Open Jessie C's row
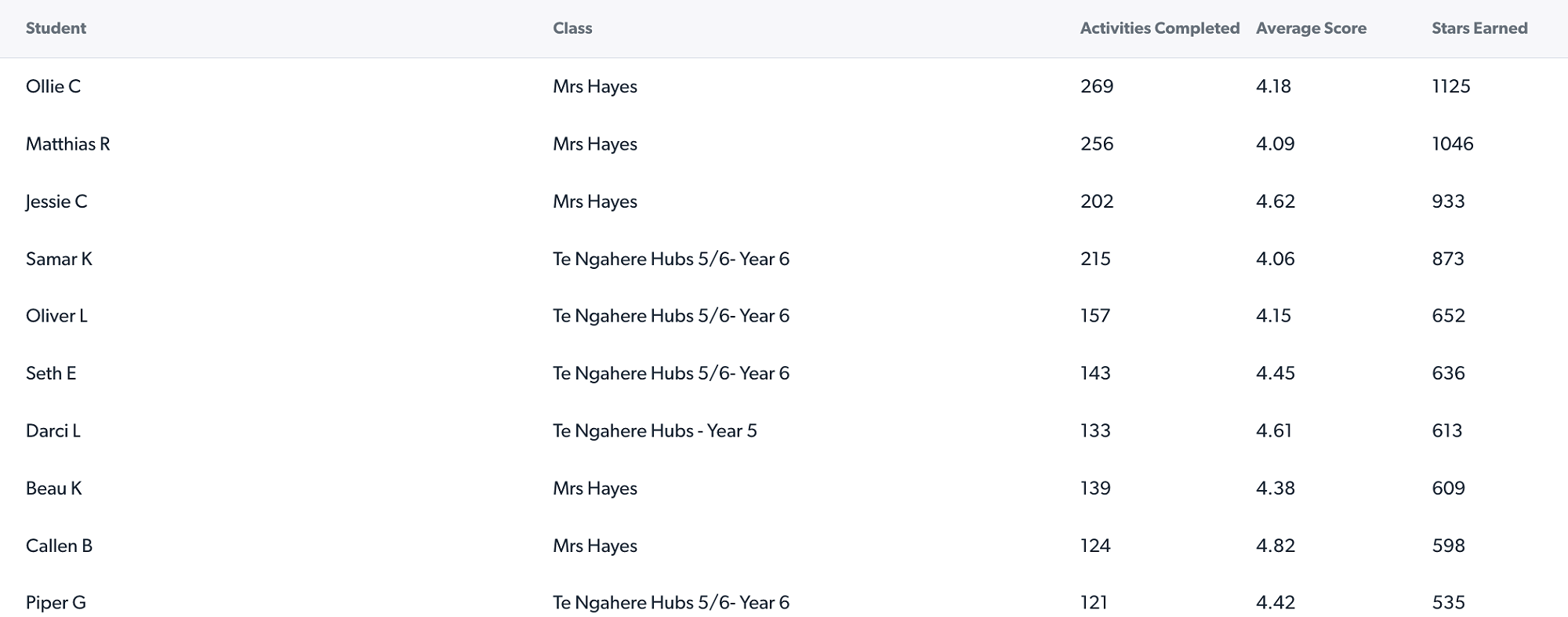Image resolution: width=1568 pixels, height=617 pixels. click(x=56, y=201)
